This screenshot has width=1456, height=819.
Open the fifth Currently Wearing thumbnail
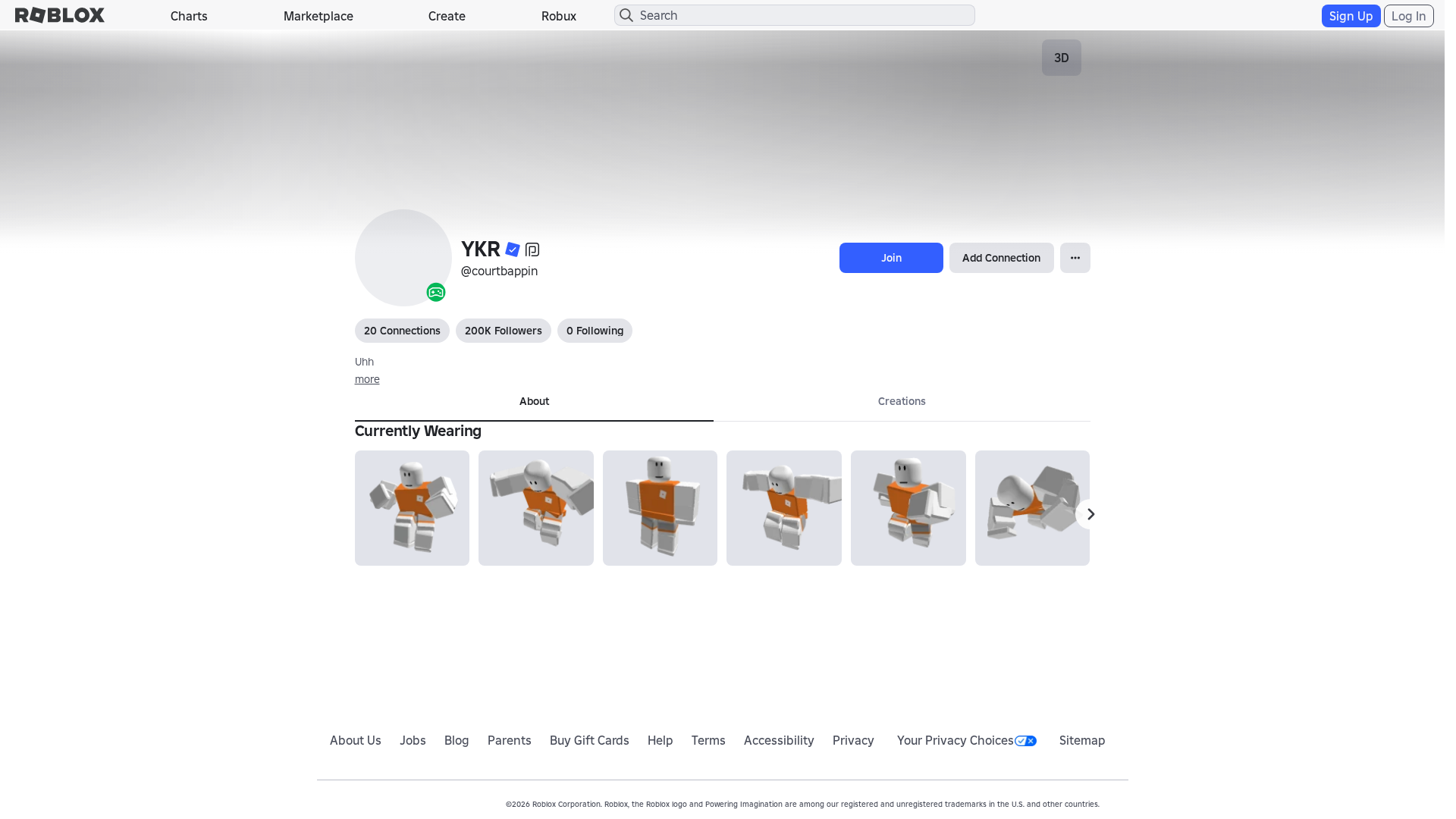908,508
